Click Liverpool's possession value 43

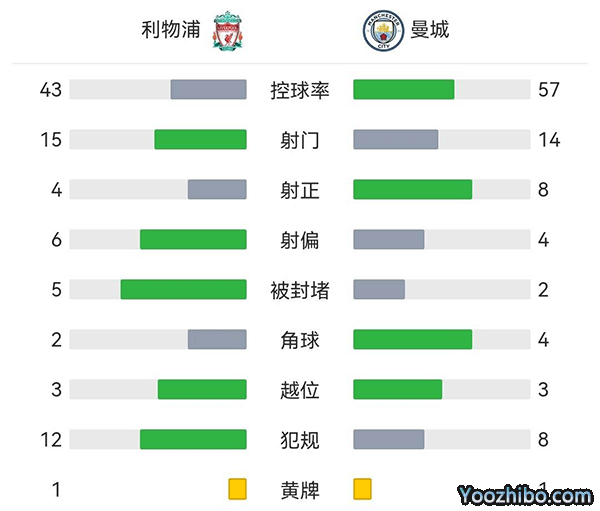tap(51, 90)
